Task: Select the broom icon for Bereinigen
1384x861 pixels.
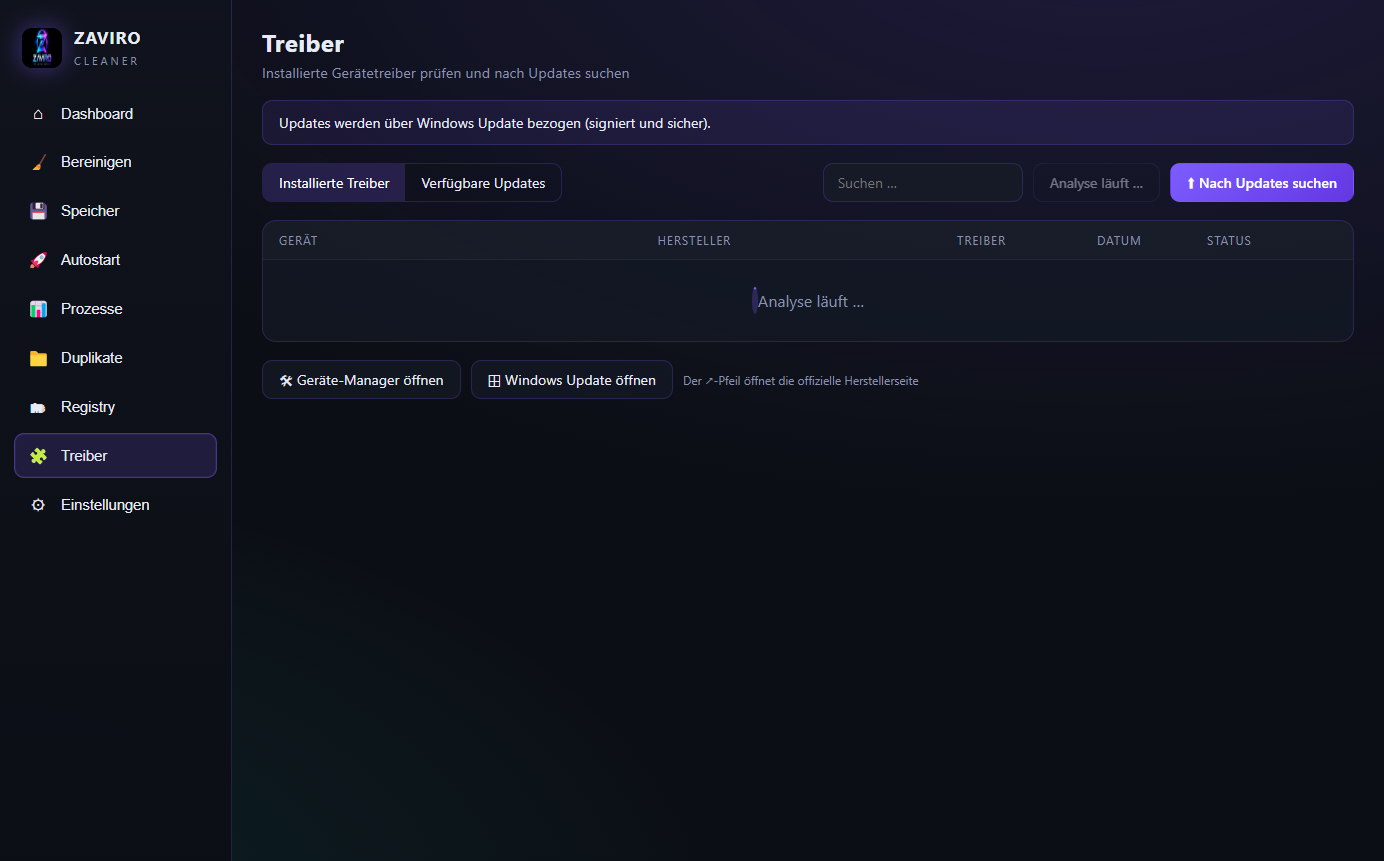Action: [x=39, y=162]
